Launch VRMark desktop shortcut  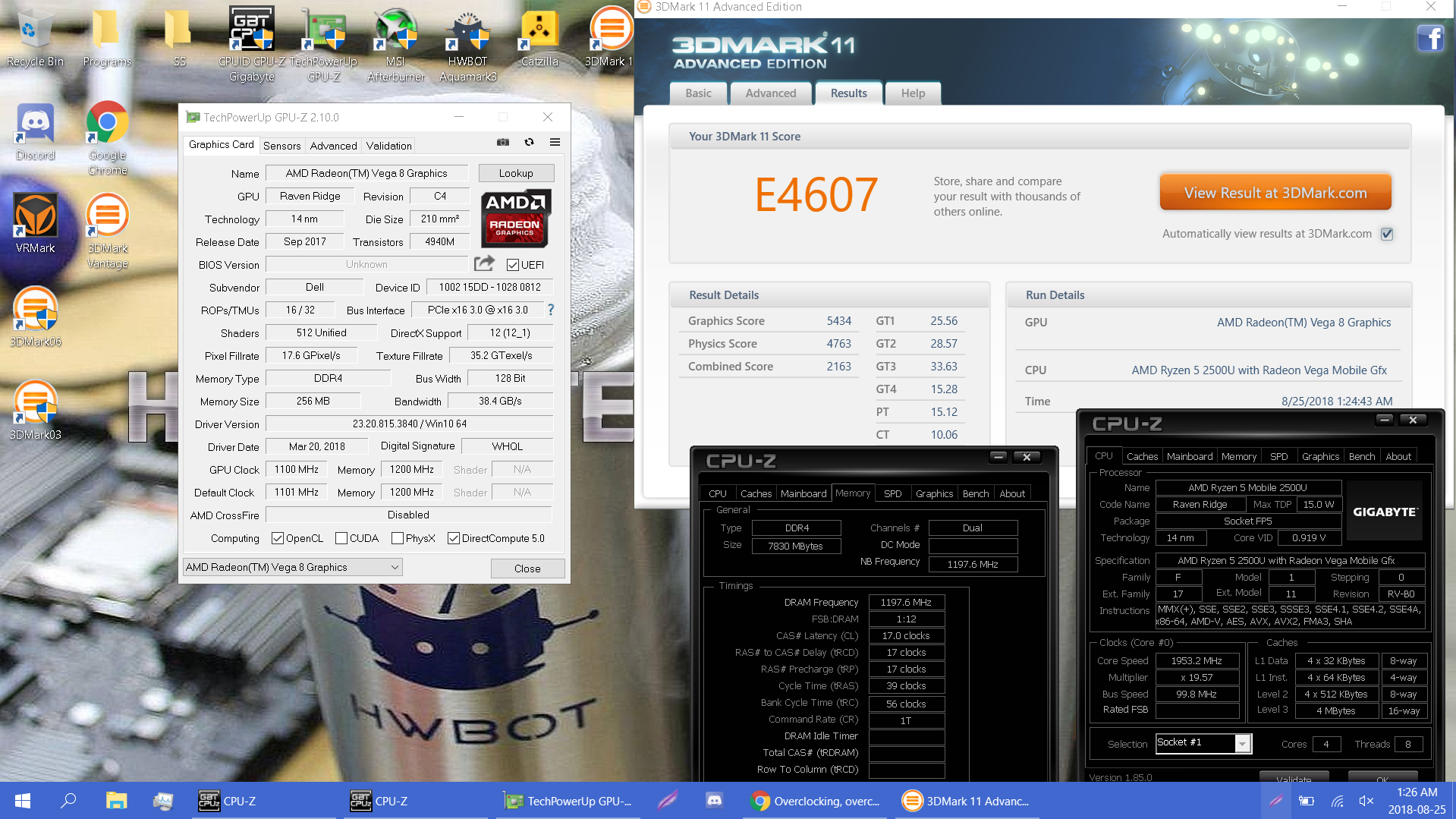[35, 224]
